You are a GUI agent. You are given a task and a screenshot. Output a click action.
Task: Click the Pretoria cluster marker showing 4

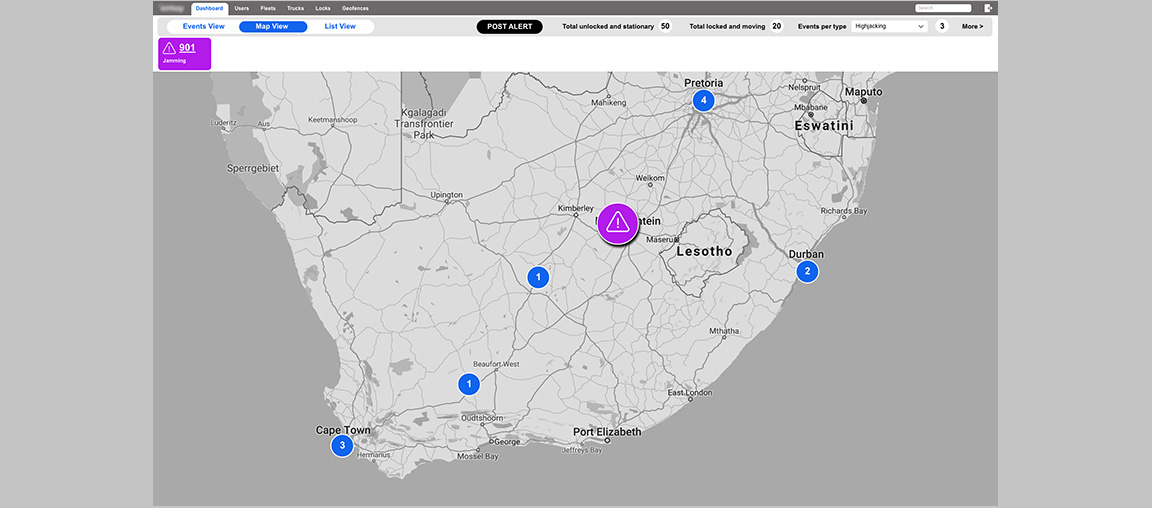point(703,100)
